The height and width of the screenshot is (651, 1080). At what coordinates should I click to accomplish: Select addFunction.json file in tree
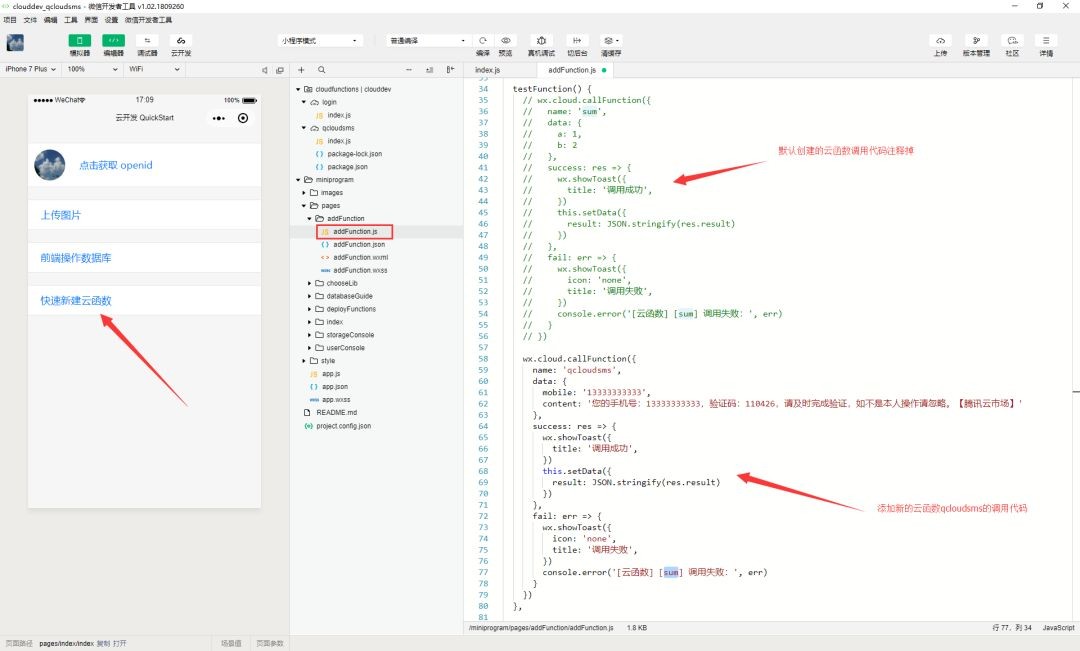[359, 245]
